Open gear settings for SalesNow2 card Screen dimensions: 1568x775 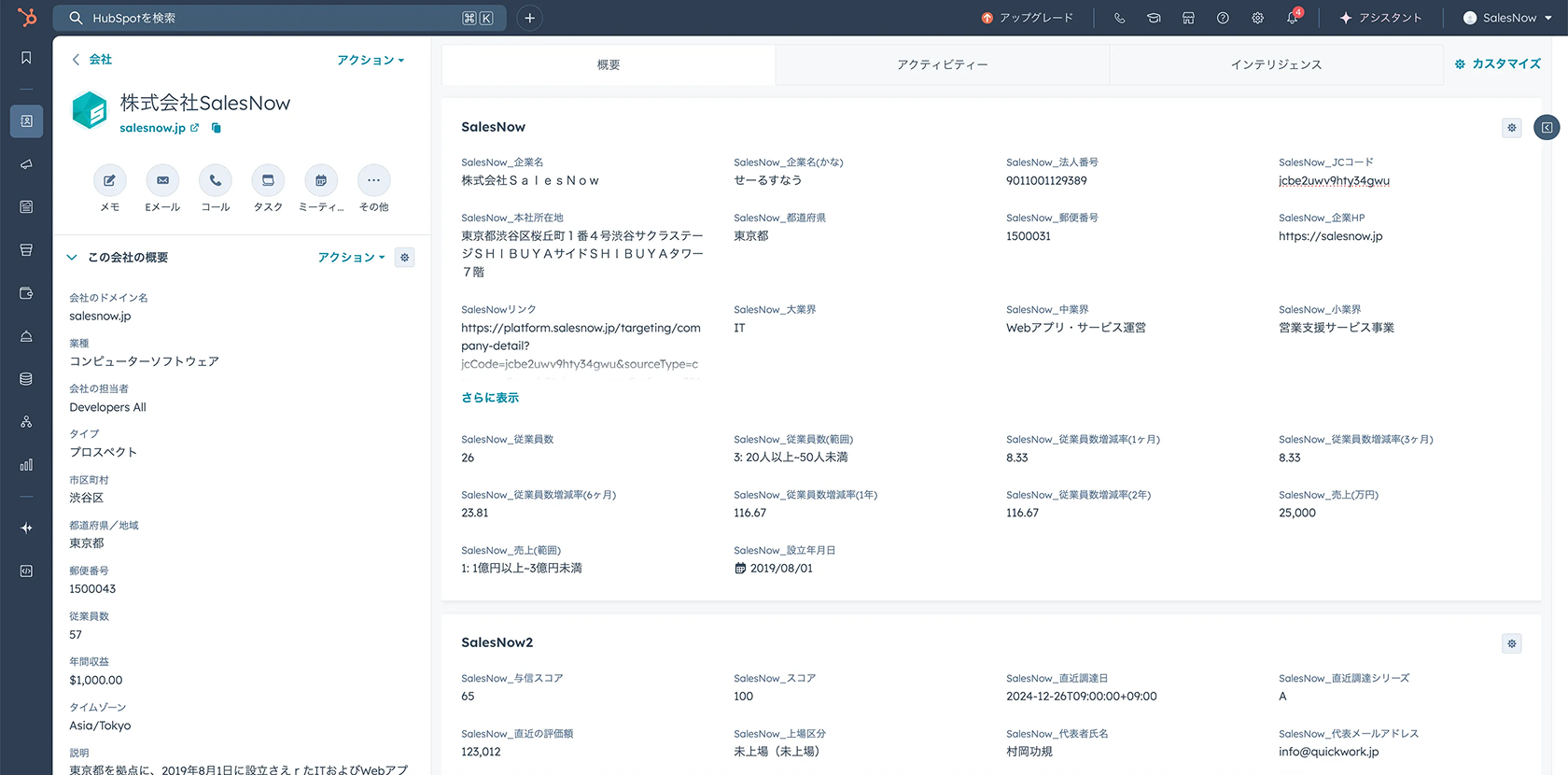[x=1512, y=643]
